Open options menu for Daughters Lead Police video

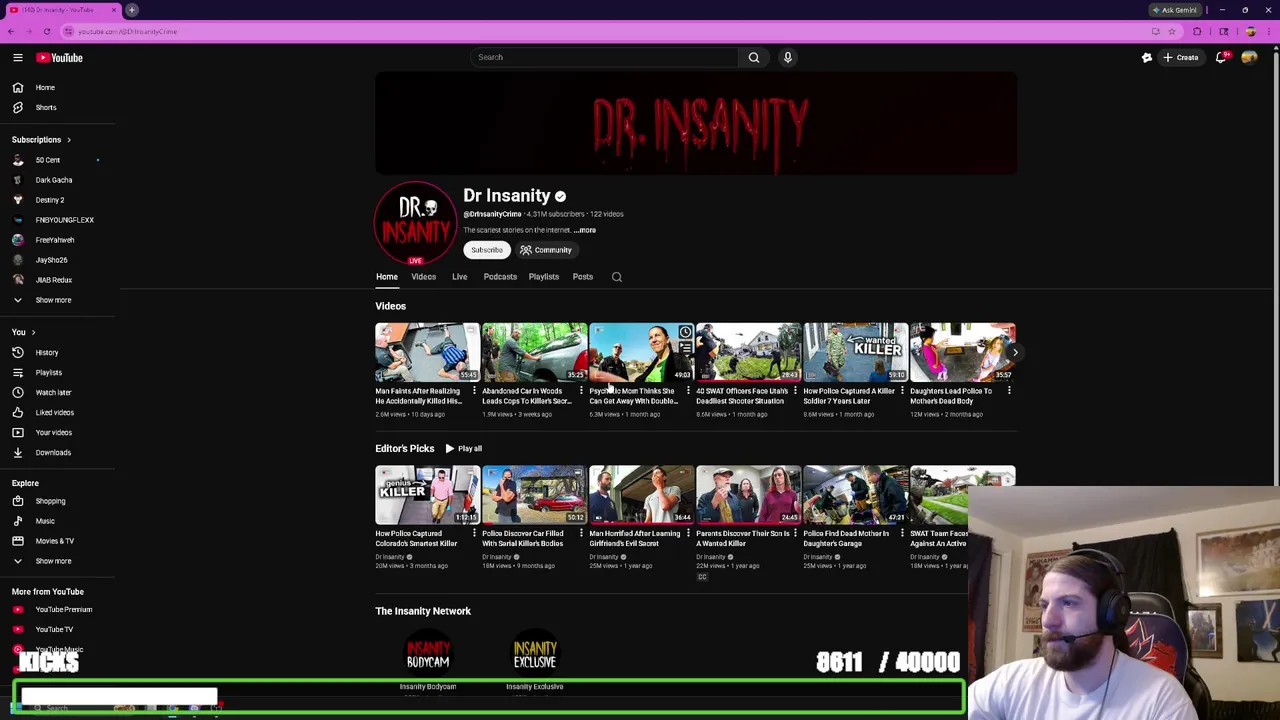(1009, 391)
